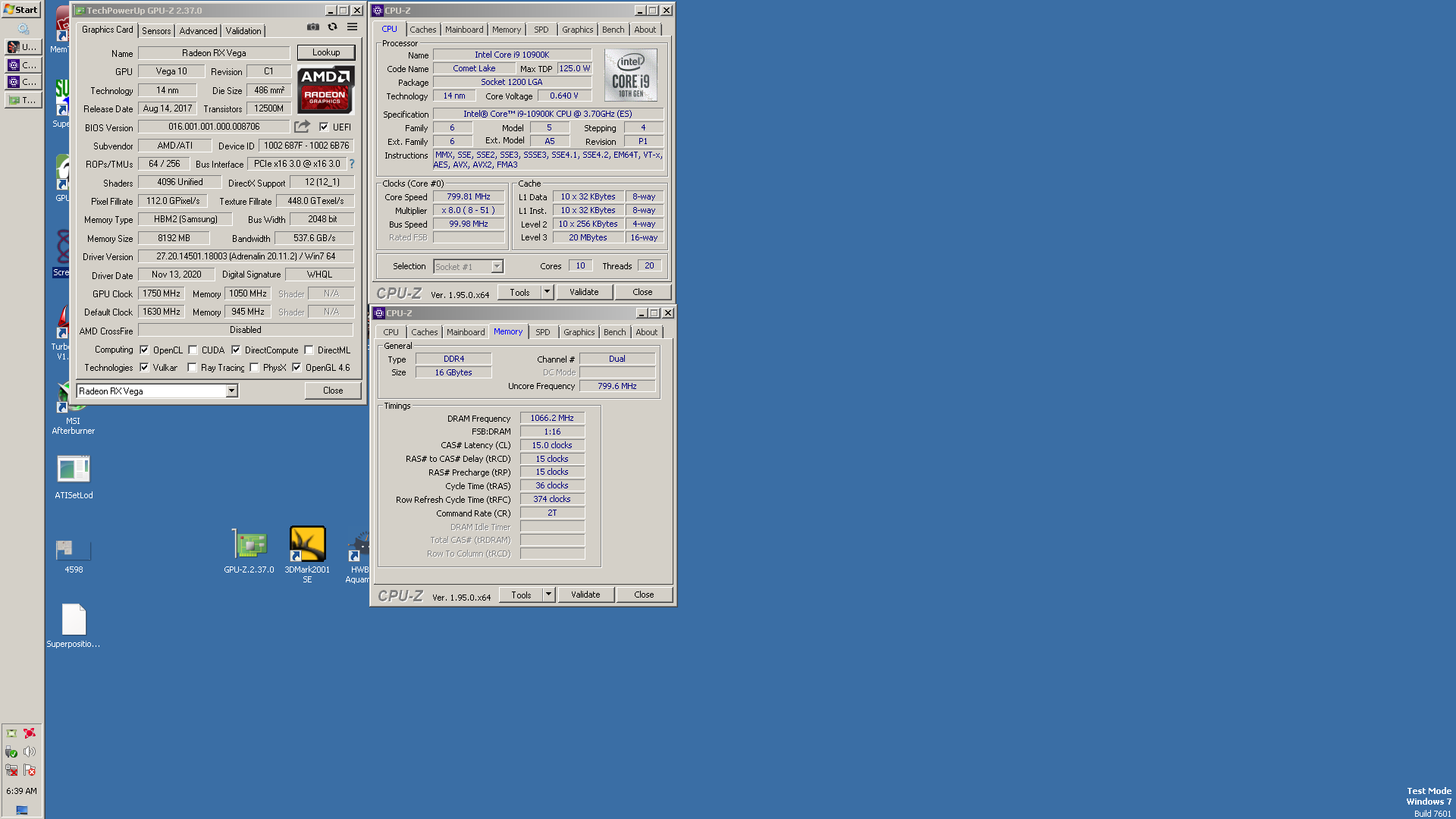Take a GPU-Z screenshot with the camera icon
The height and width of the screenshot is (819, 1456).
coord(312,27)
